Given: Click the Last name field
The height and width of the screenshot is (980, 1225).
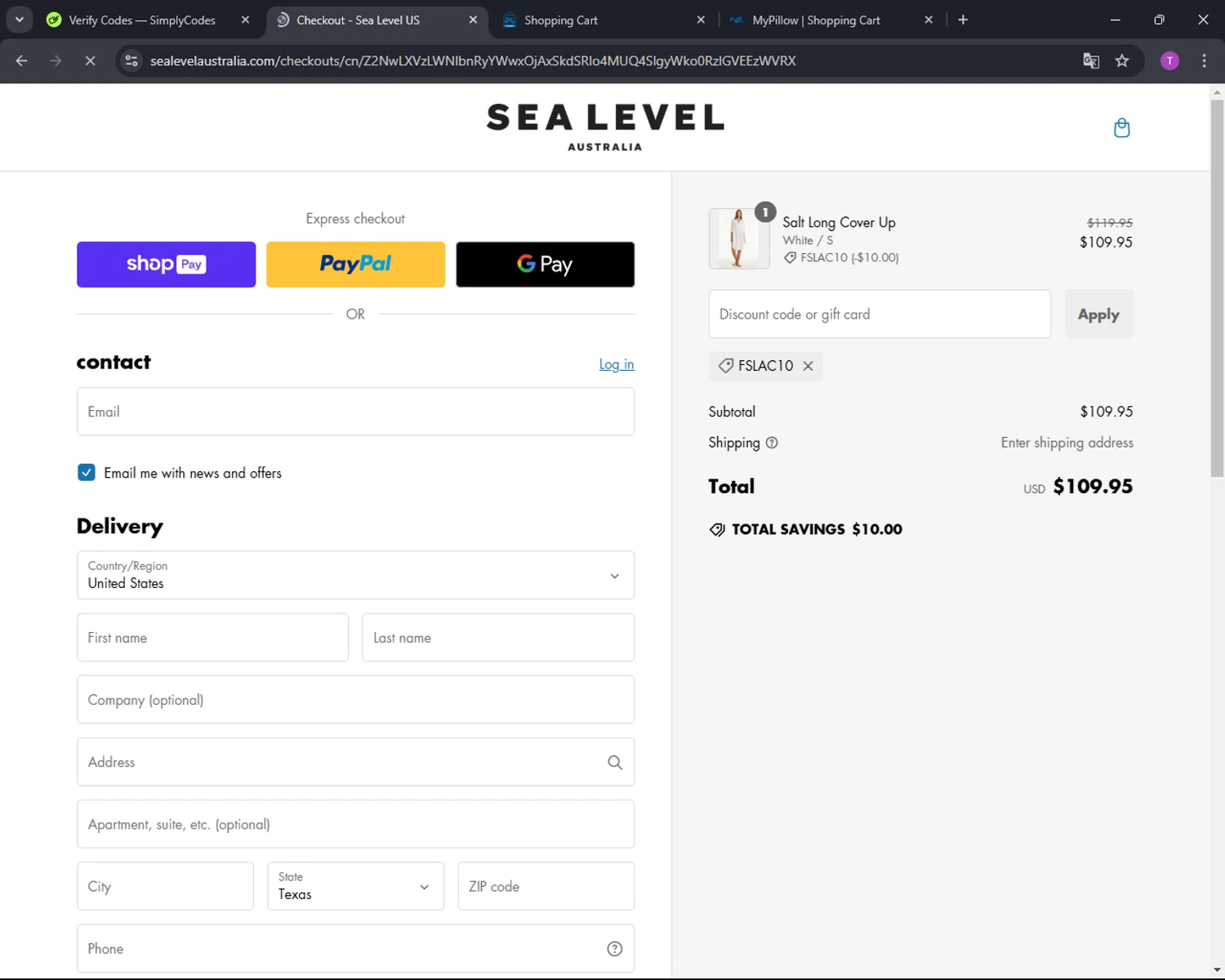Looking at the screenshot, I should click(x=498, y=638).
